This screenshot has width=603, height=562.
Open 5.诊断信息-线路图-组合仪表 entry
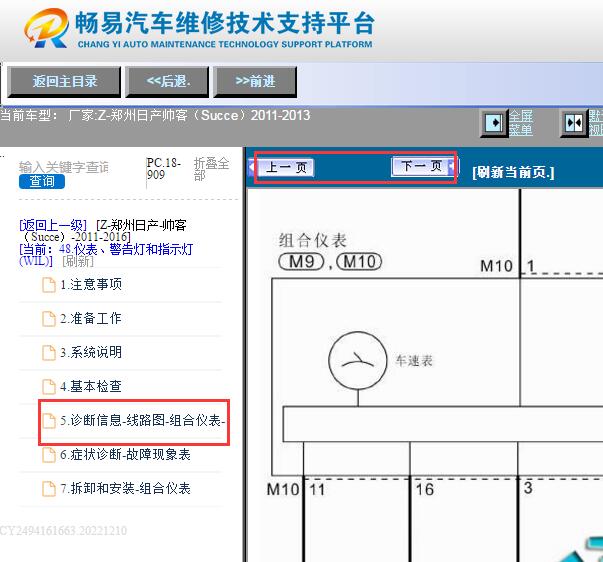coord(142,420)
